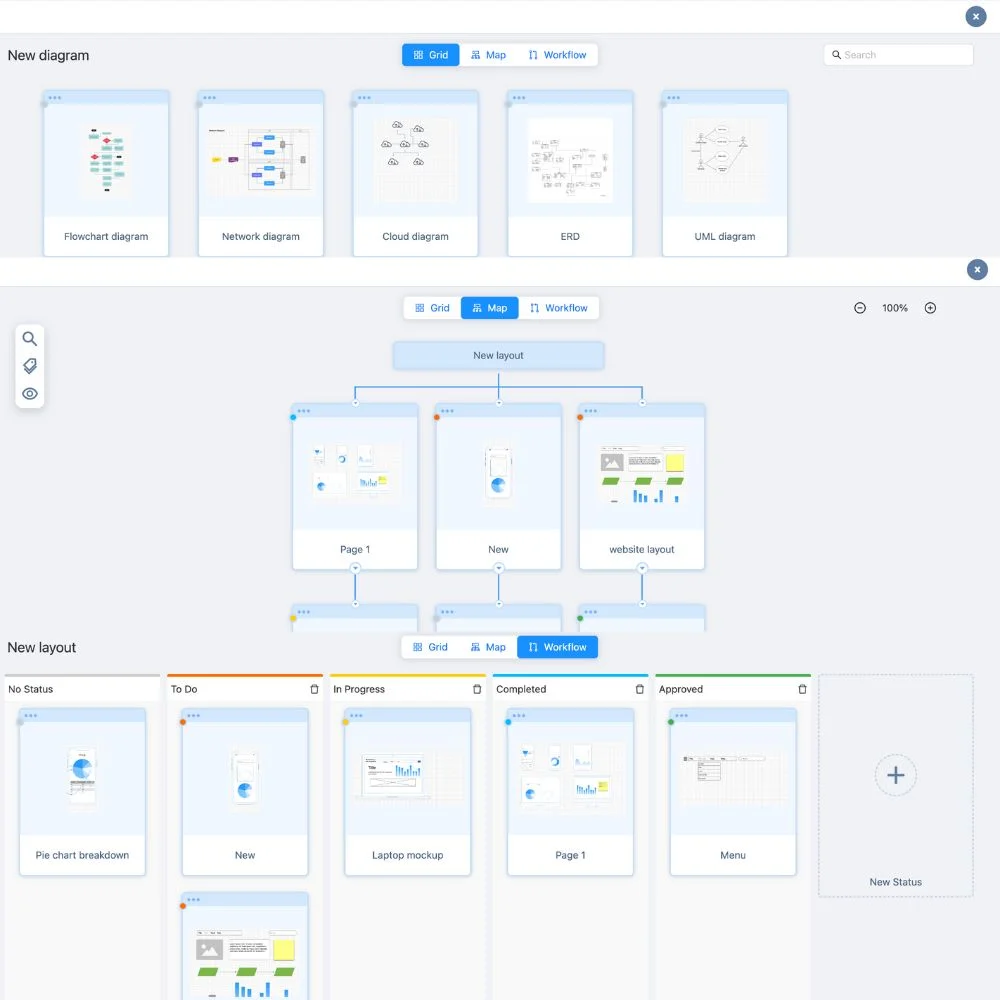Viewport: 1000px width, 1000px height.
Task: Open options dots on map's website layout card
Action: (x=591, y=411)
